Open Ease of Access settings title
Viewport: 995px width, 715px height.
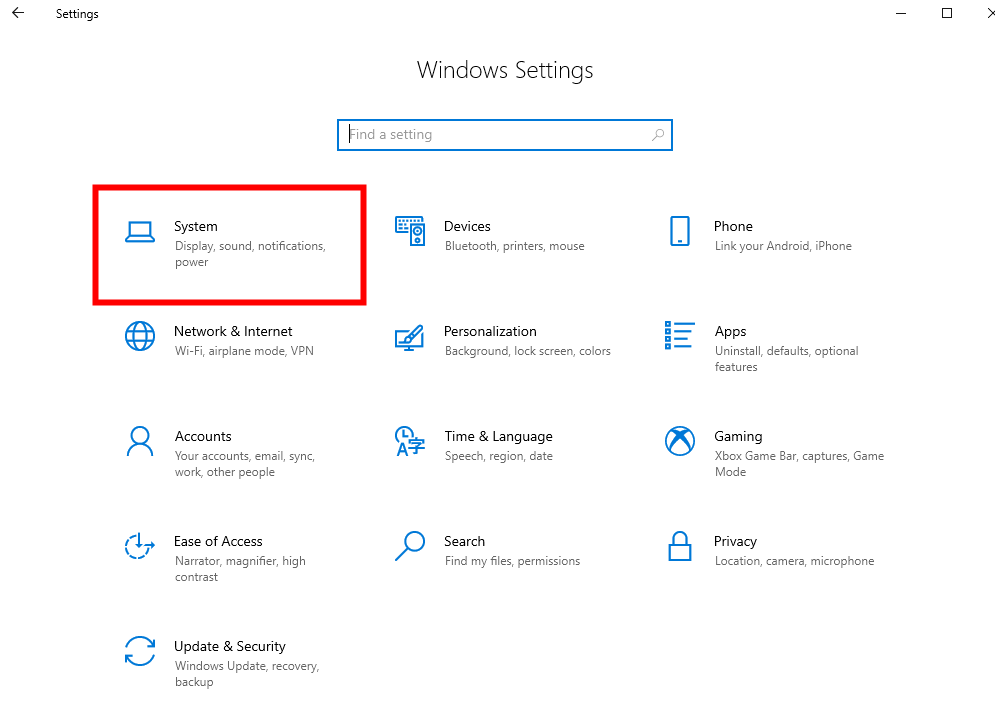(218, 541)
